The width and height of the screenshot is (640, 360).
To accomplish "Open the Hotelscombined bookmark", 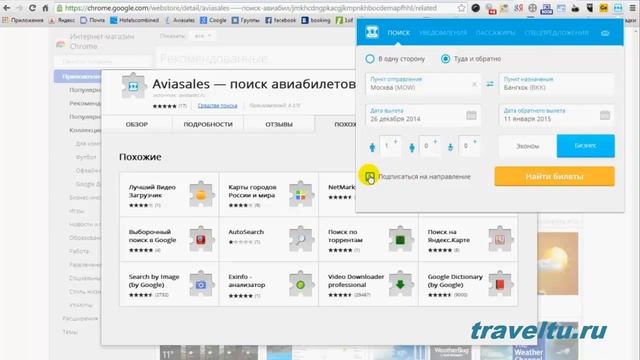I will point(134,20).
